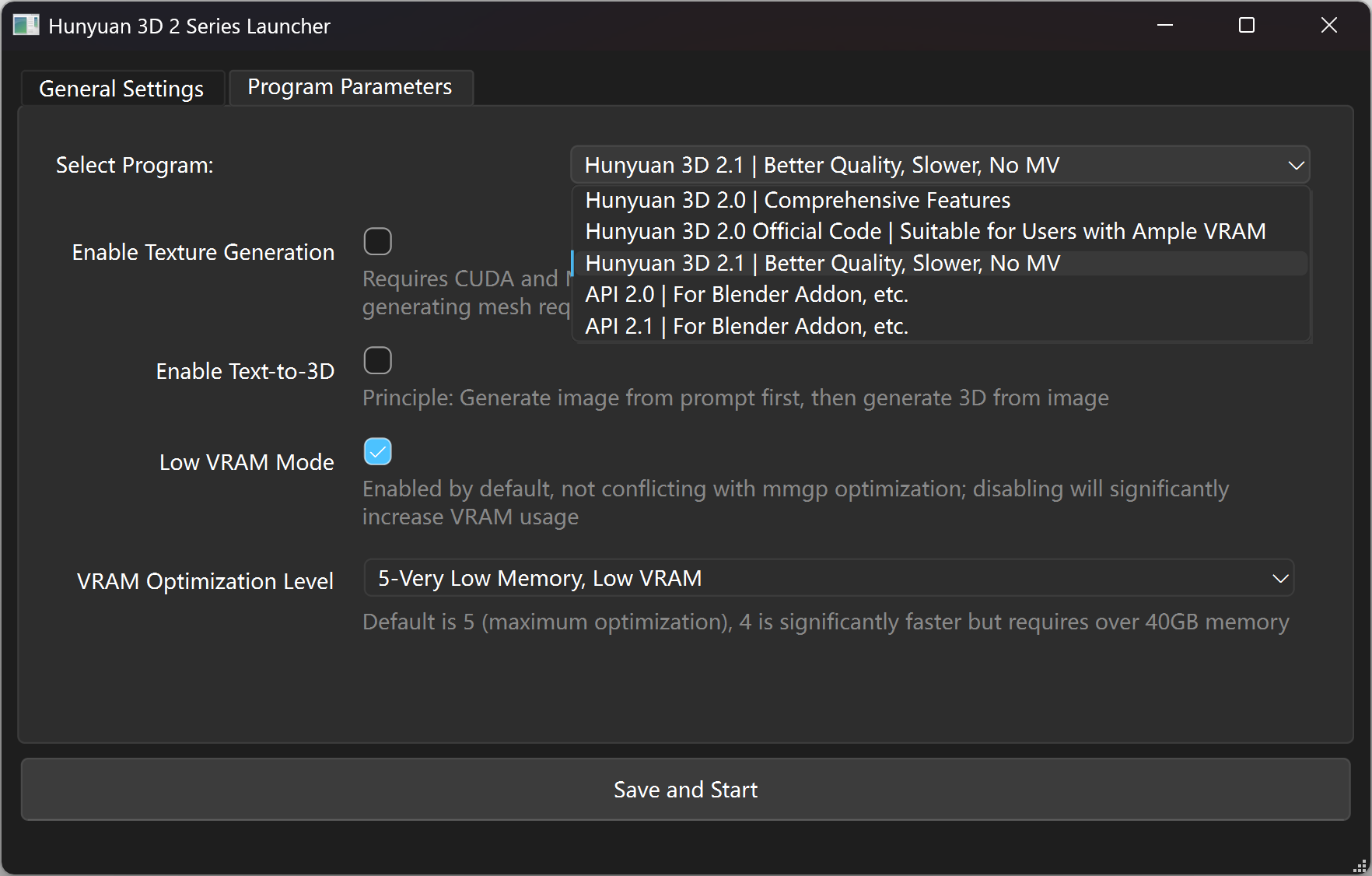
Task: Click the Save and Start button
Action: (x=685, y=790)
